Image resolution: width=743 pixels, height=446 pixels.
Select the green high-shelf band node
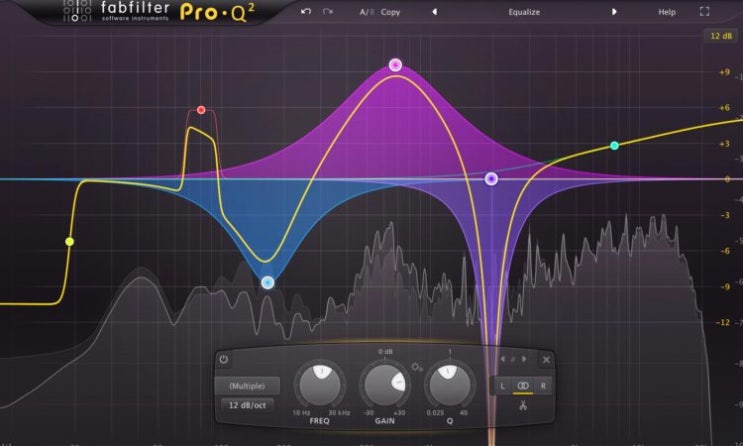pos(615,146)
